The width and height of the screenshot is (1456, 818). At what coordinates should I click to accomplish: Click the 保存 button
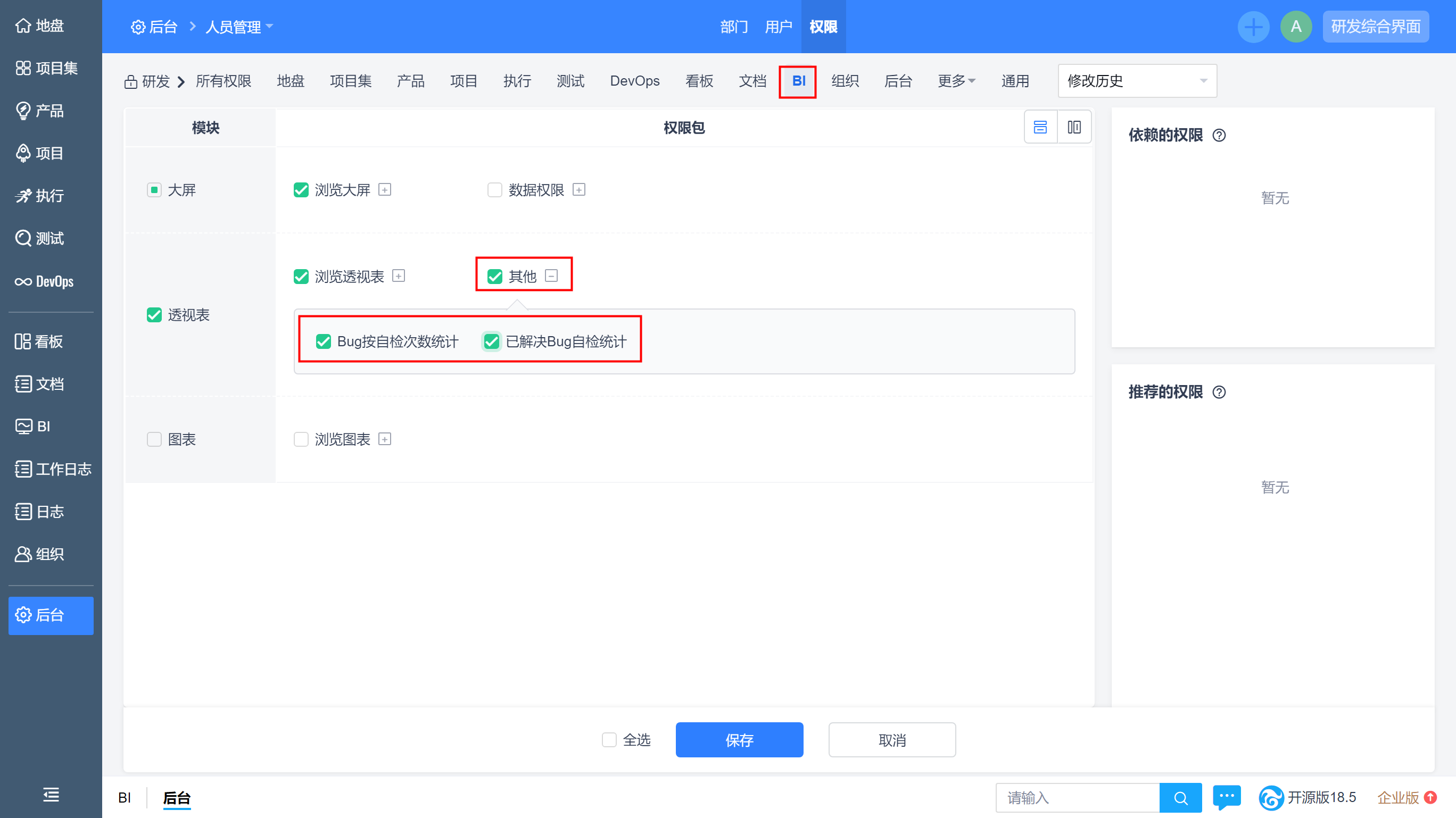pos(739,740)
